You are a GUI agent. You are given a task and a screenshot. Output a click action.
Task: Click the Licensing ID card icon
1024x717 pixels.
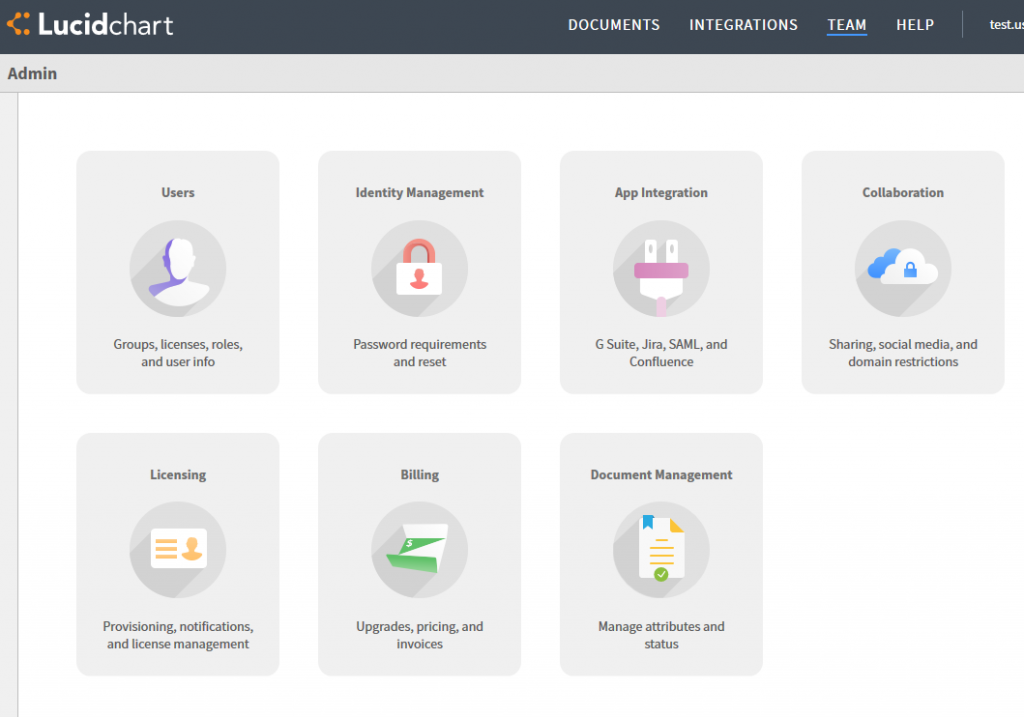(178, 550)
